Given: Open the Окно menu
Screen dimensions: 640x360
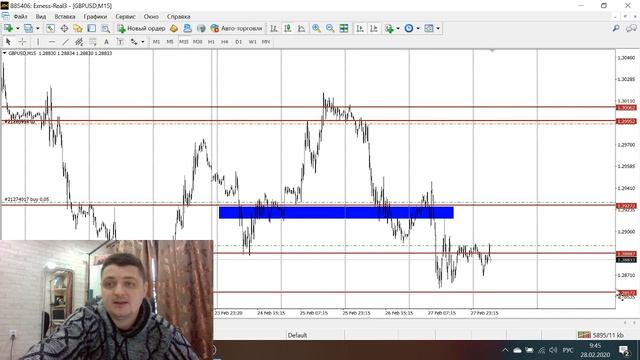Looking at the screenshot, I should pos(151,17).
